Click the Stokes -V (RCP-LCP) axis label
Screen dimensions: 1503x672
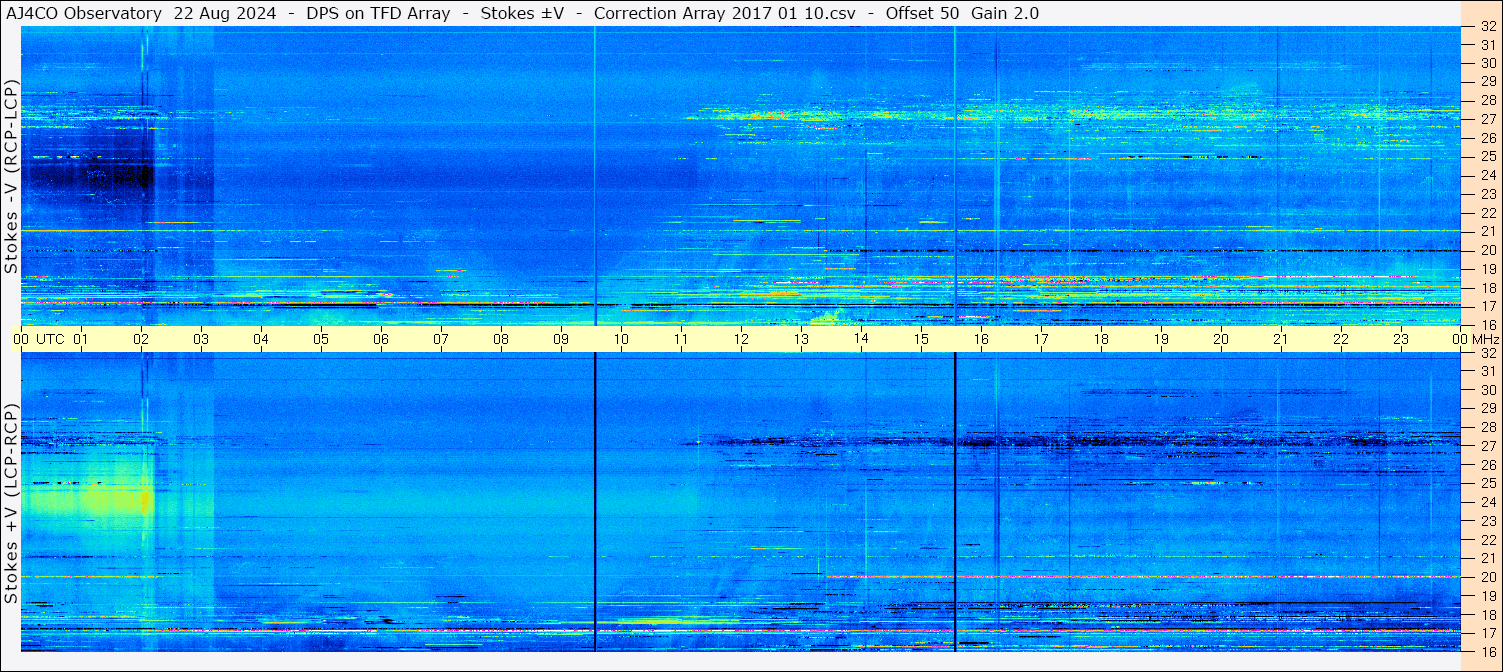[11, 175]
